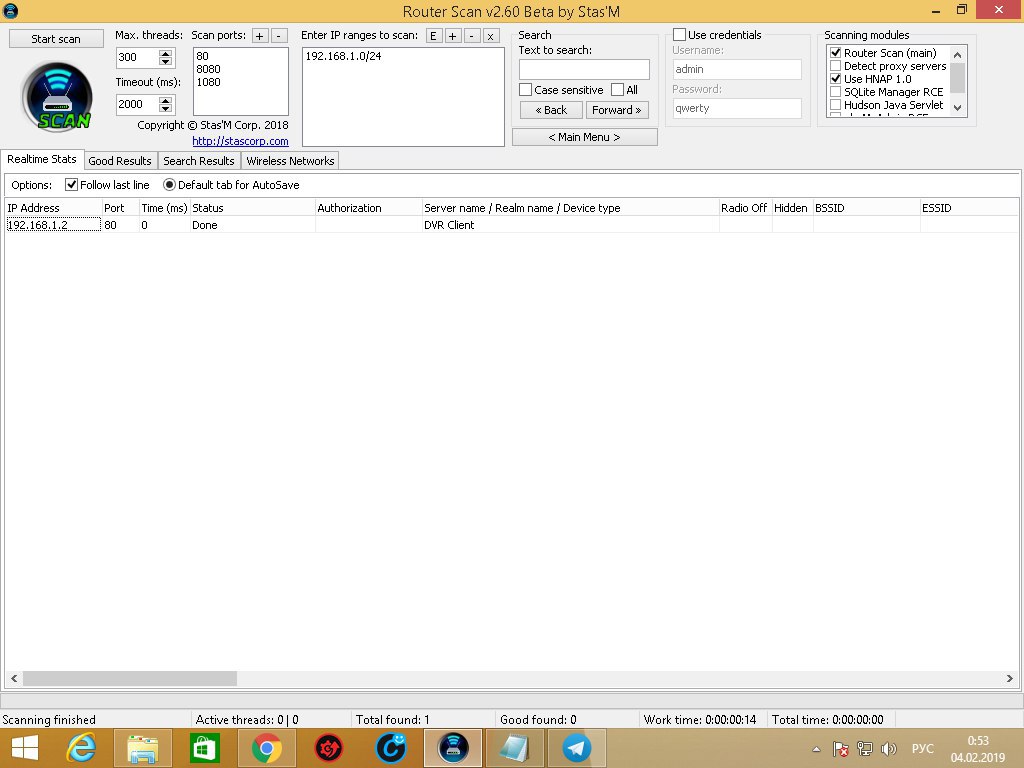Switch to Good Results tab

(x=120, y=161)
